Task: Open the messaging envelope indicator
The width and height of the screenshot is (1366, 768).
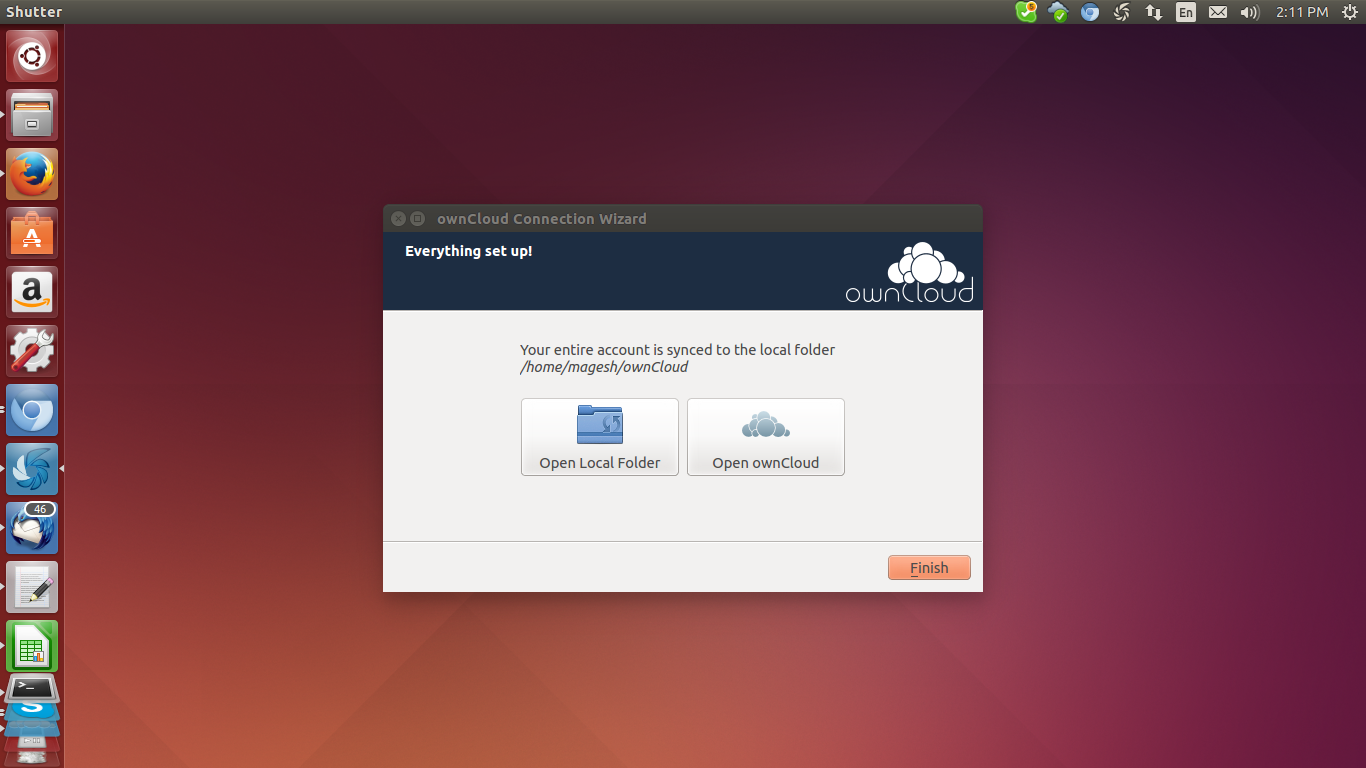Action: pyautogui.click(x=1217, y=12)
